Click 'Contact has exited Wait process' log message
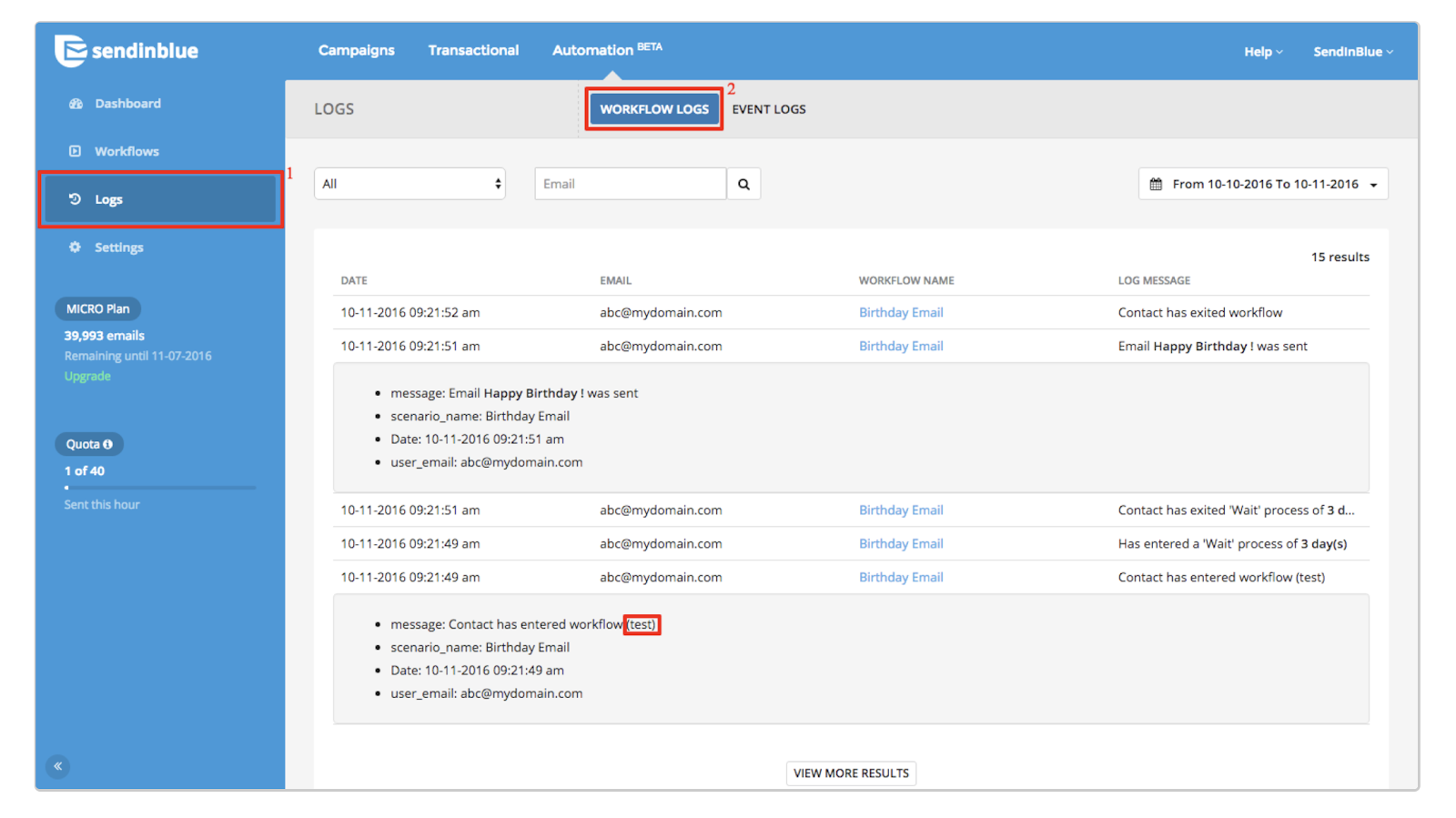This screenshot has height=818, width=1456. click(x=1236, y=510)
